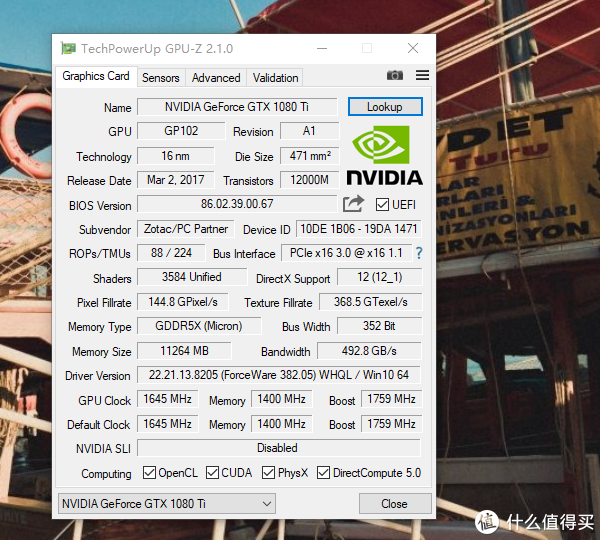Viewport: 600px width, 540px height.
Task: Open the GPU selection dropdown at bottom
Action: click(x=166, y=504)
